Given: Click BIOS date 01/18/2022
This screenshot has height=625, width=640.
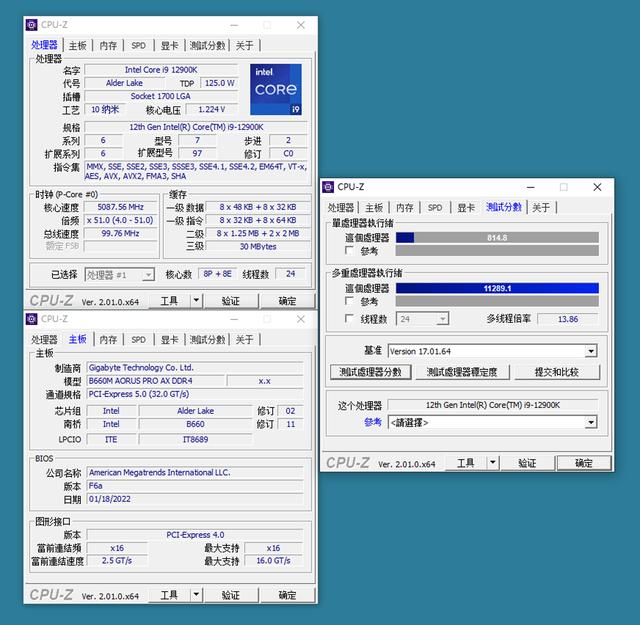Looking at the screenshot, I should point(195,499).
